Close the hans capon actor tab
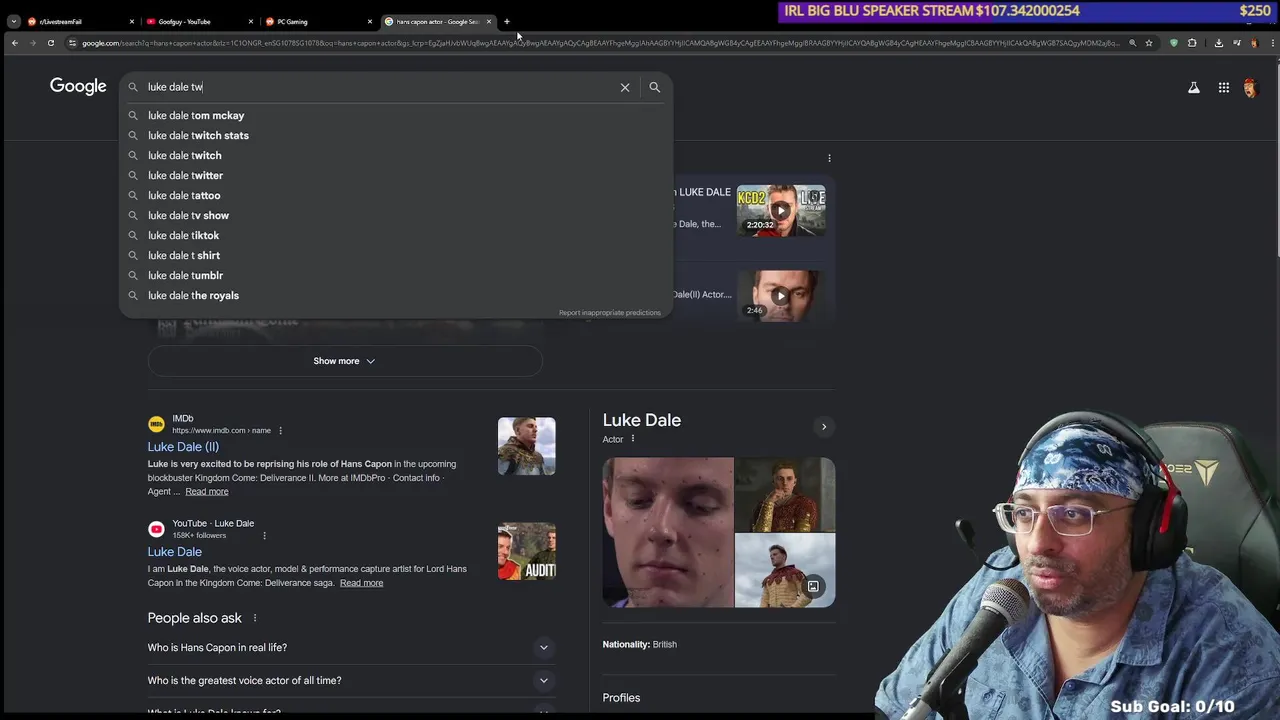Image resolution: width=1280 pixels, height=720 pixels. pyautogui.click(x=489, y=21)
